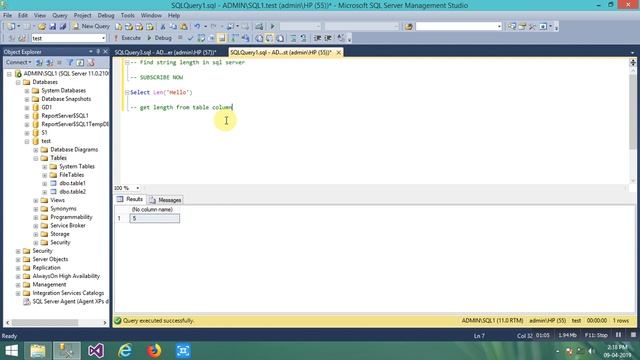Open the 100 % zoom dropdown

pos(138,188)
